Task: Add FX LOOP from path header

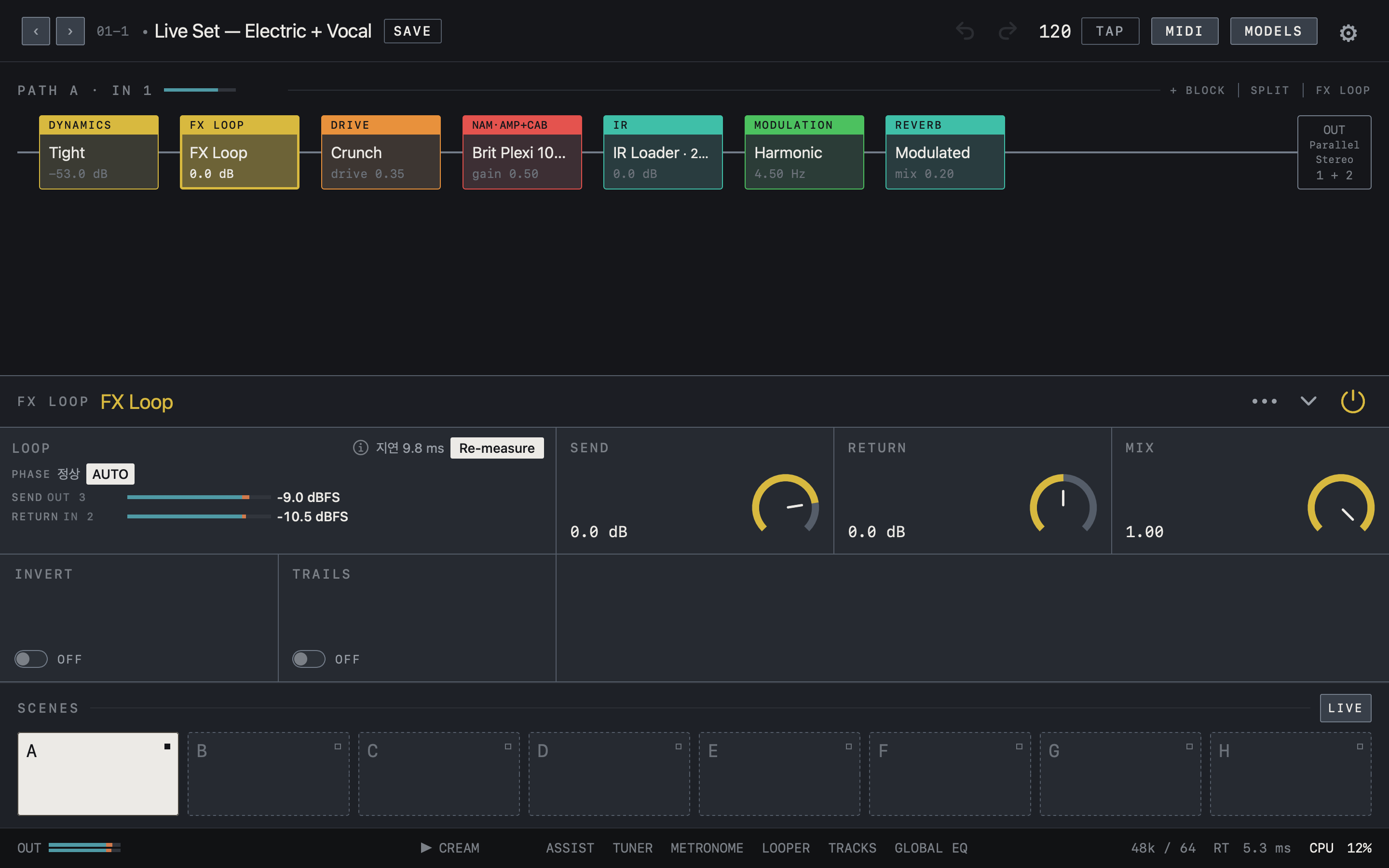Action: (x=1343, y=90)
